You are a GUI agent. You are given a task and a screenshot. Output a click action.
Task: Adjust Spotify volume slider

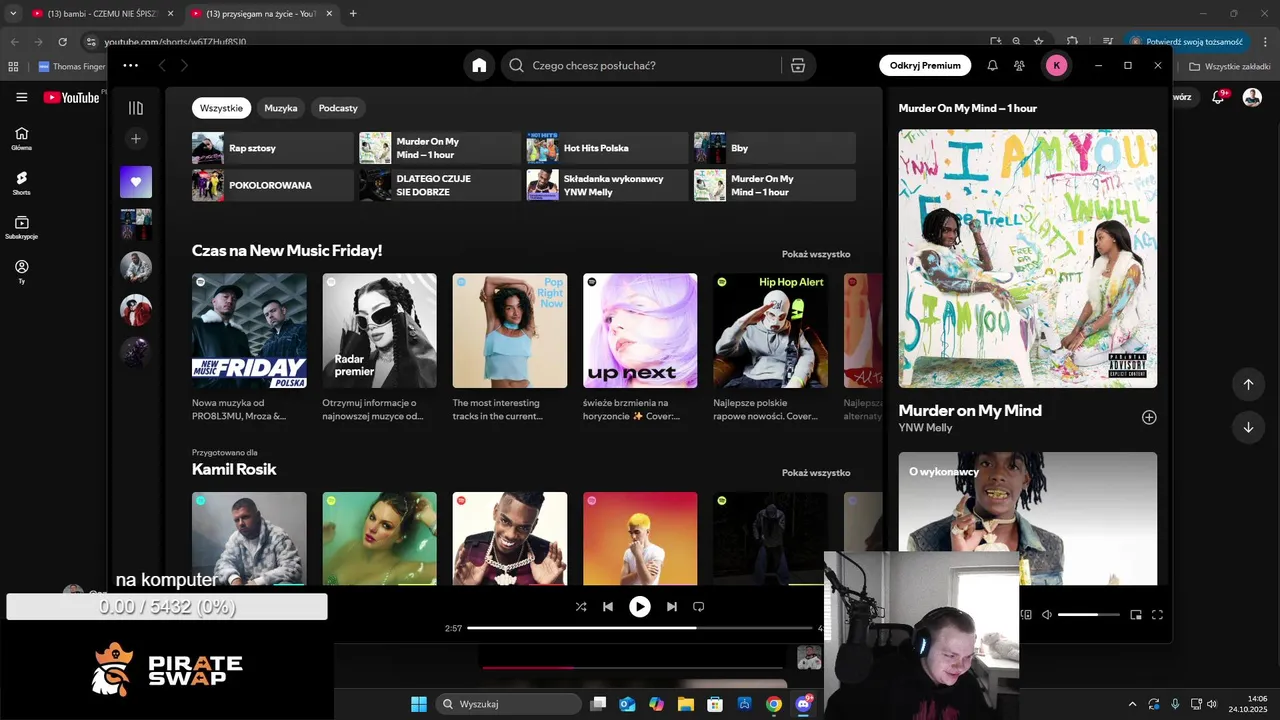[x=1089, y=615]
